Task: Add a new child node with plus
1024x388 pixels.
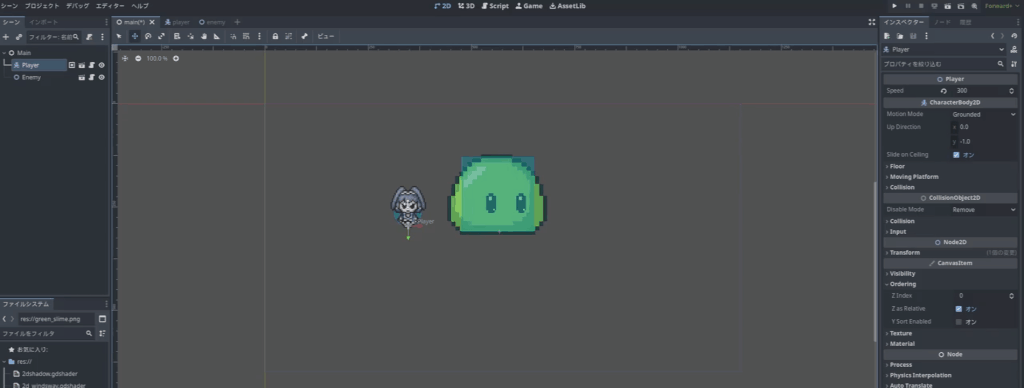Action: coord(6,37)
